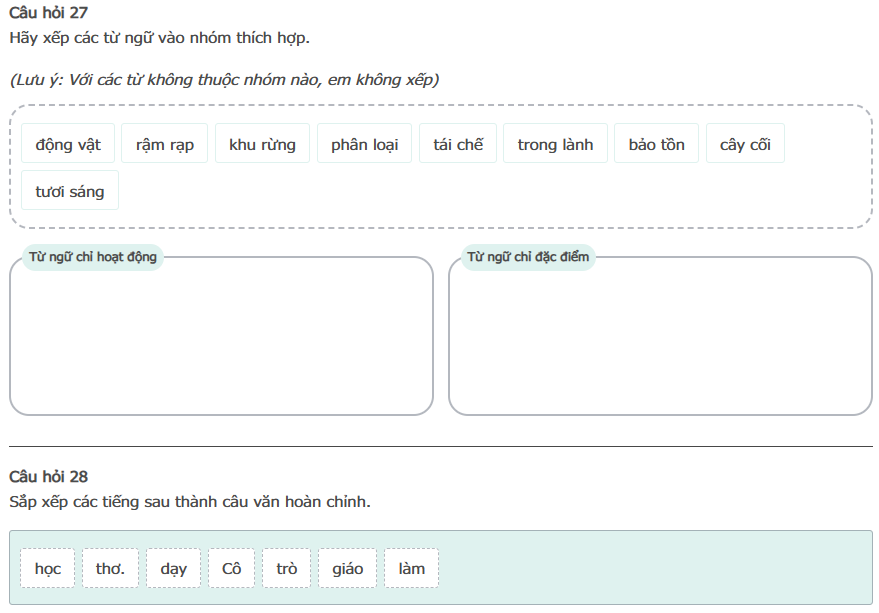
Task: Click the "rậm rạp" word chip
Action: click(165, 144)
